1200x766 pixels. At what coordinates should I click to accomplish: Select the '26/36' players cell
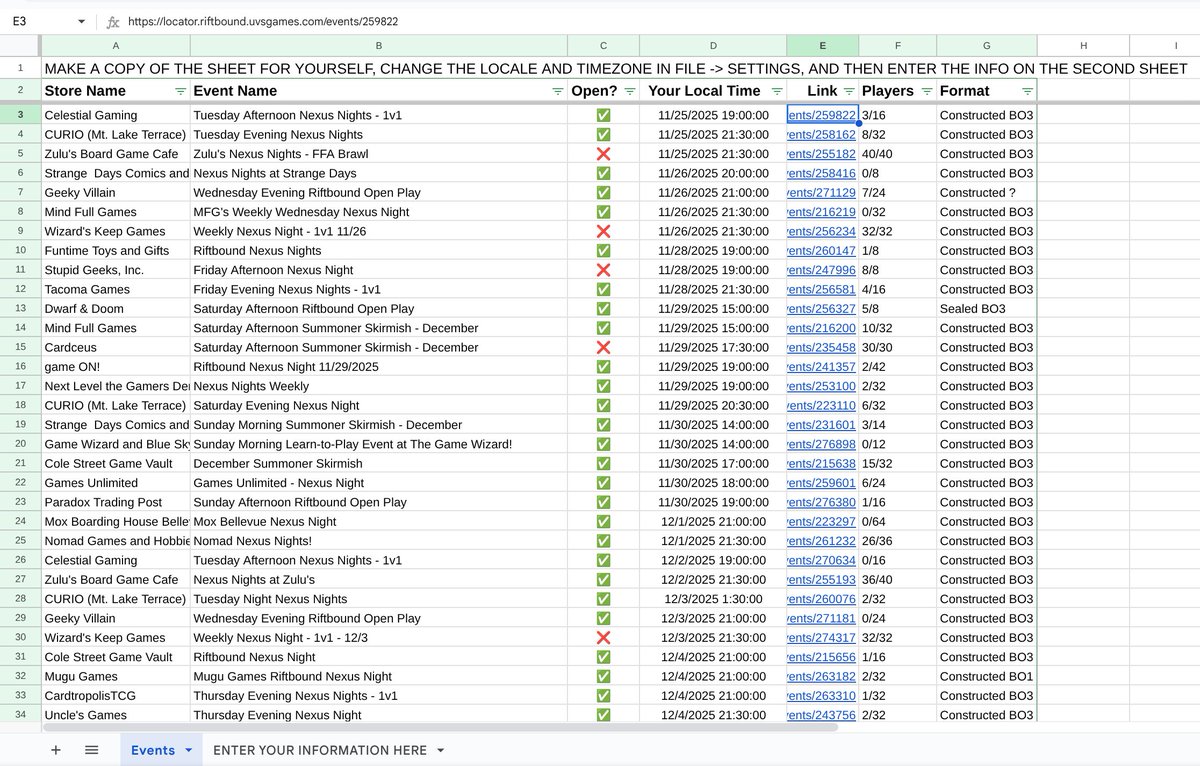(x=898, y=541)
